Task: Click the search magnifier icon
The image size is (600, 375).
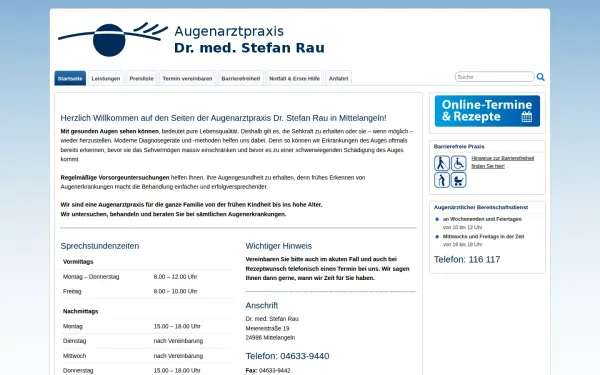Action: tap(540, 77)
